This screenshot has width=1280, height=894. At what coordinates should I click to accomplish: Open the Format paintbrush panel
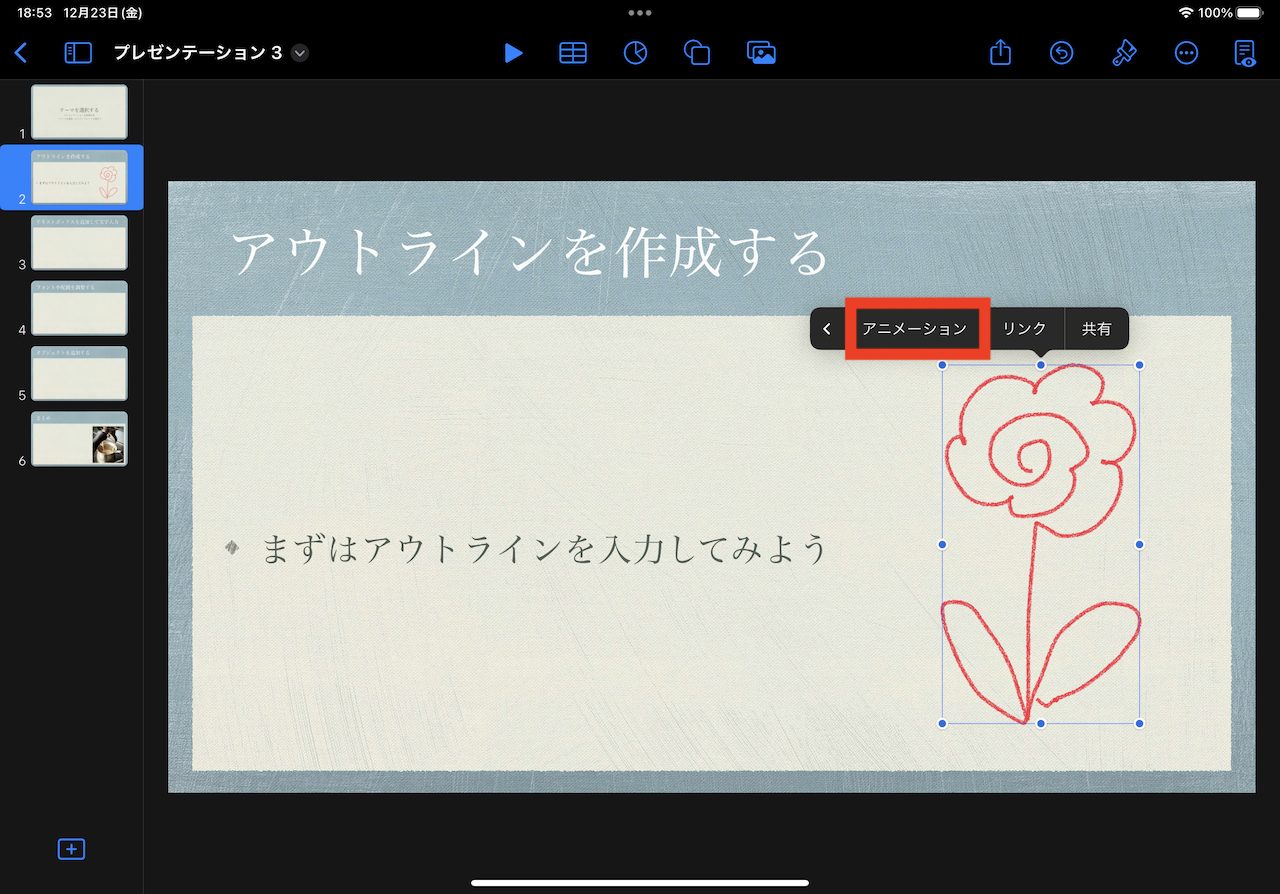coord(1124,53)
